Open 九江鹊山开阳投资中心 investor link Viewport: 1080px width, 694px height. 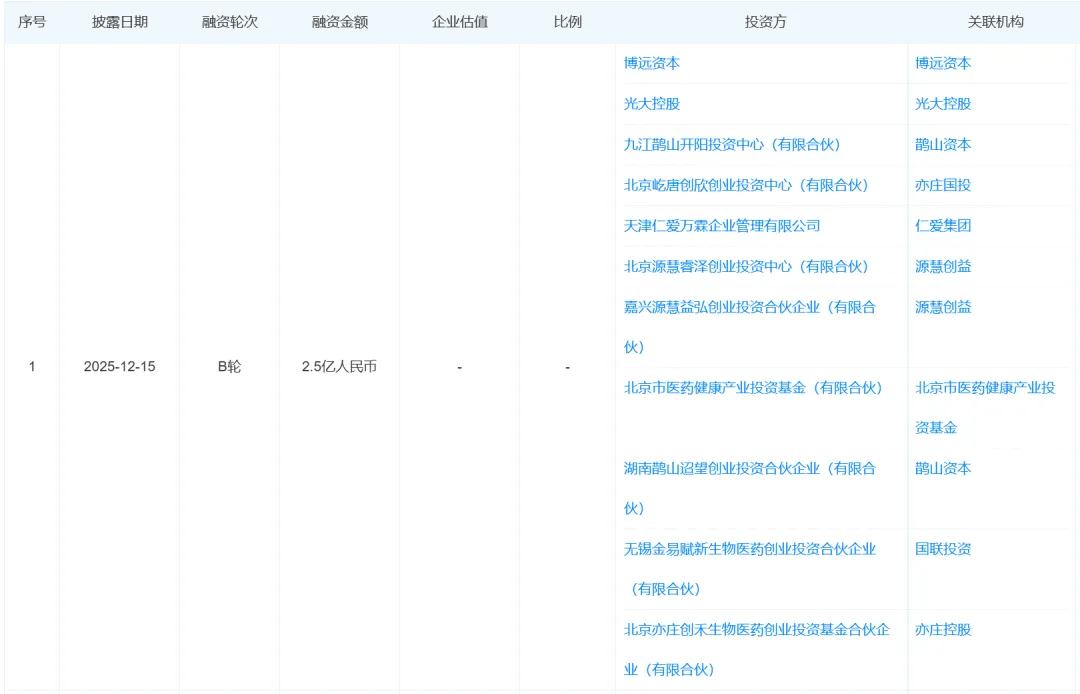click(732, 145)
